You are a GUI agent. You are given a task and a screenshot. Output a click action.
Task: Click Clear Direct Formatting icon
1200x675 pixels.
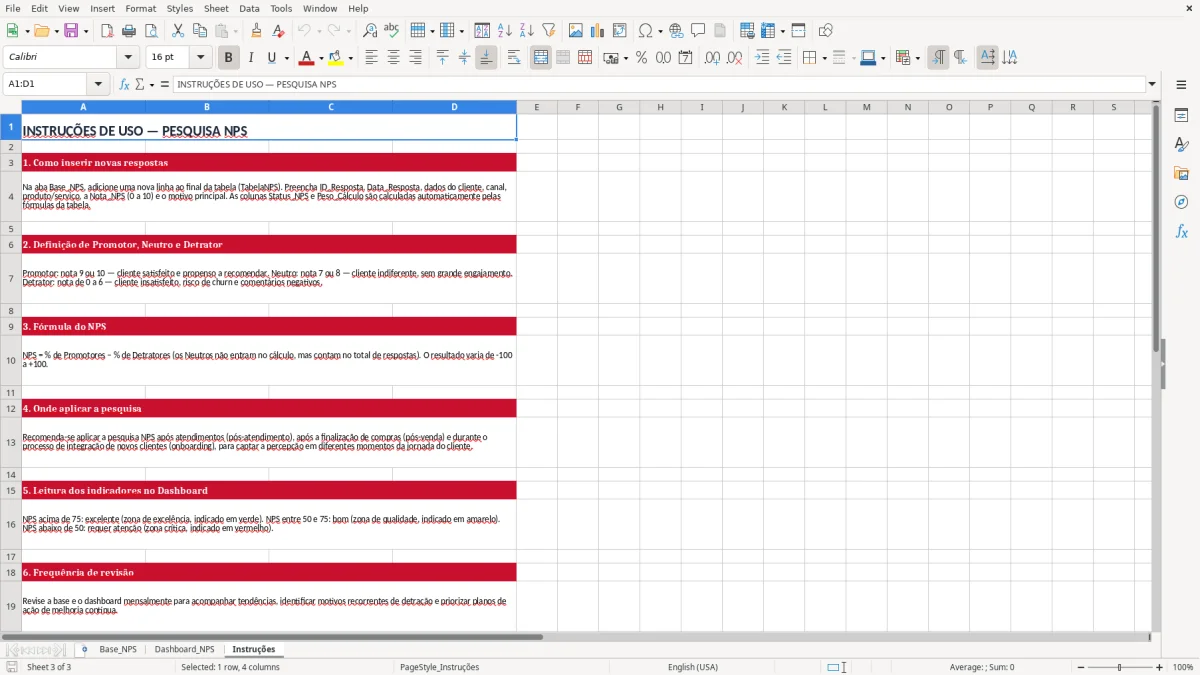tap(279, 31)
